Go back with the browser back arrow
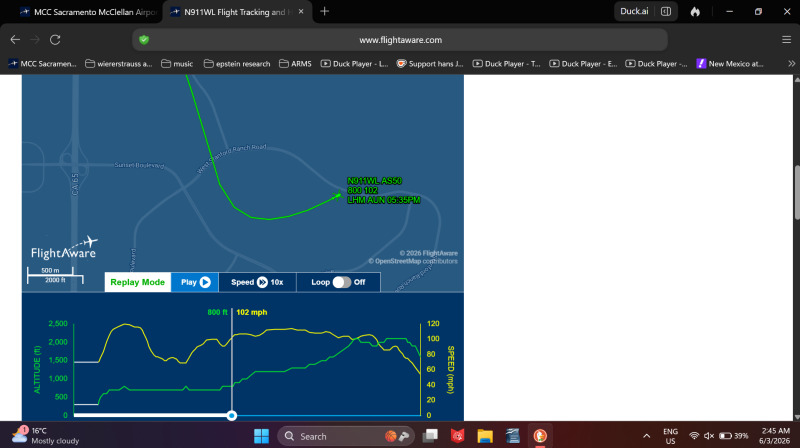This screenshot has height=448, width=800. [15, 40]
